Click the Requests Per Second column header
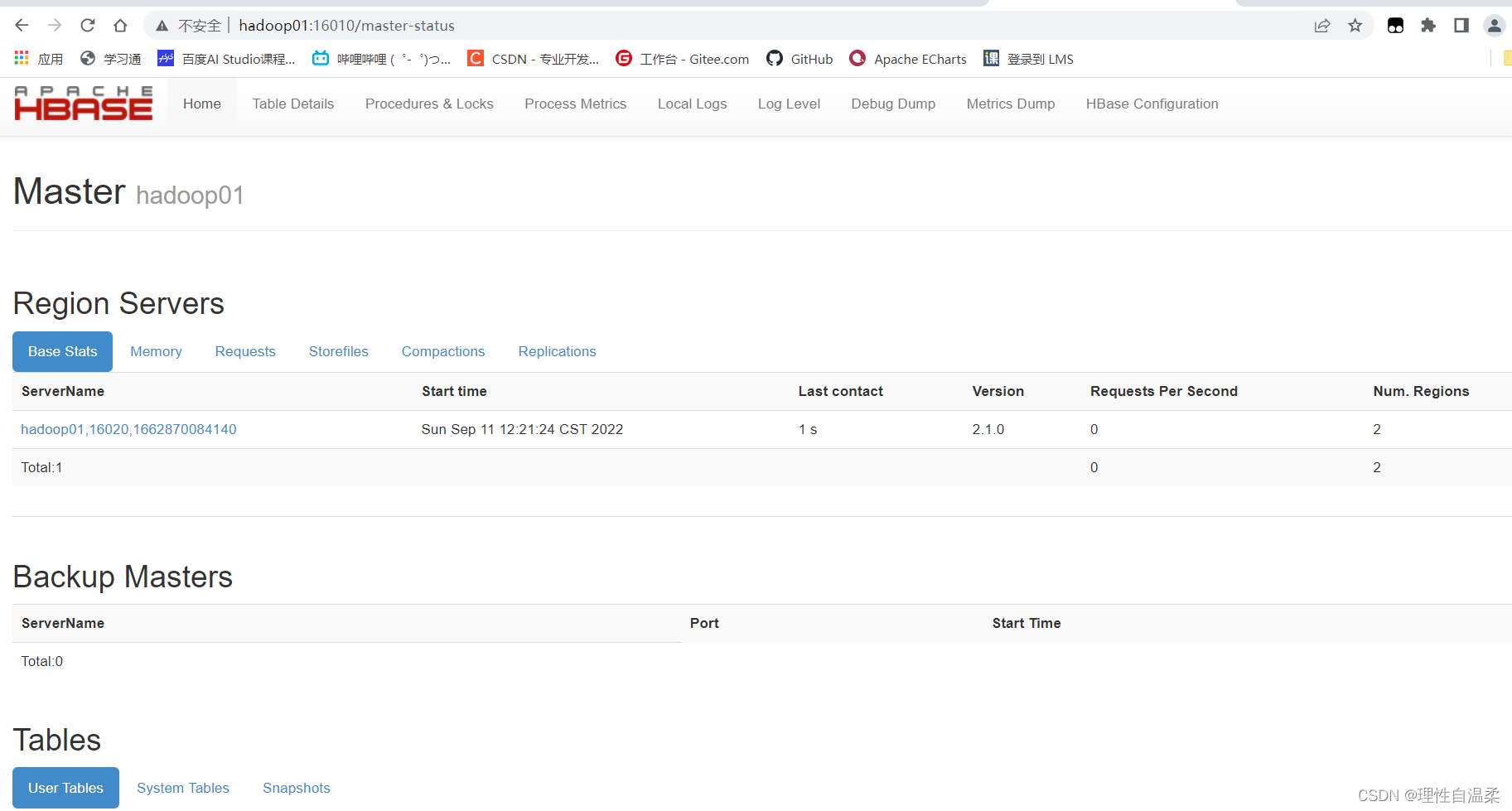This screenshot has width=1512, height=811. tap(1164, 391)
